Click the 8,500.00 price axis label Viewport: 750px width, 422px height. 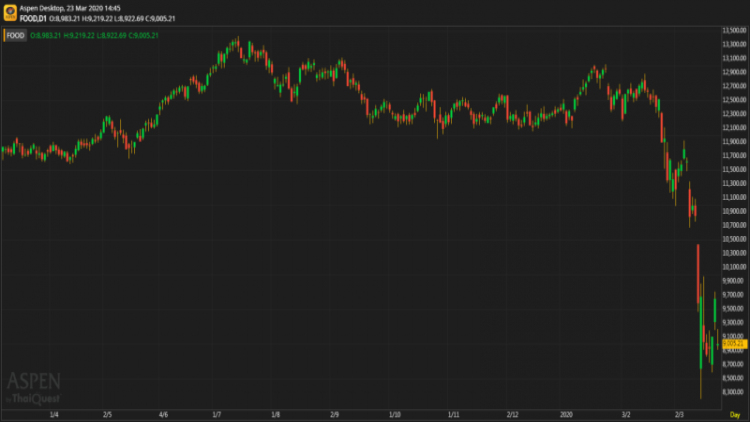click(734, 378)
